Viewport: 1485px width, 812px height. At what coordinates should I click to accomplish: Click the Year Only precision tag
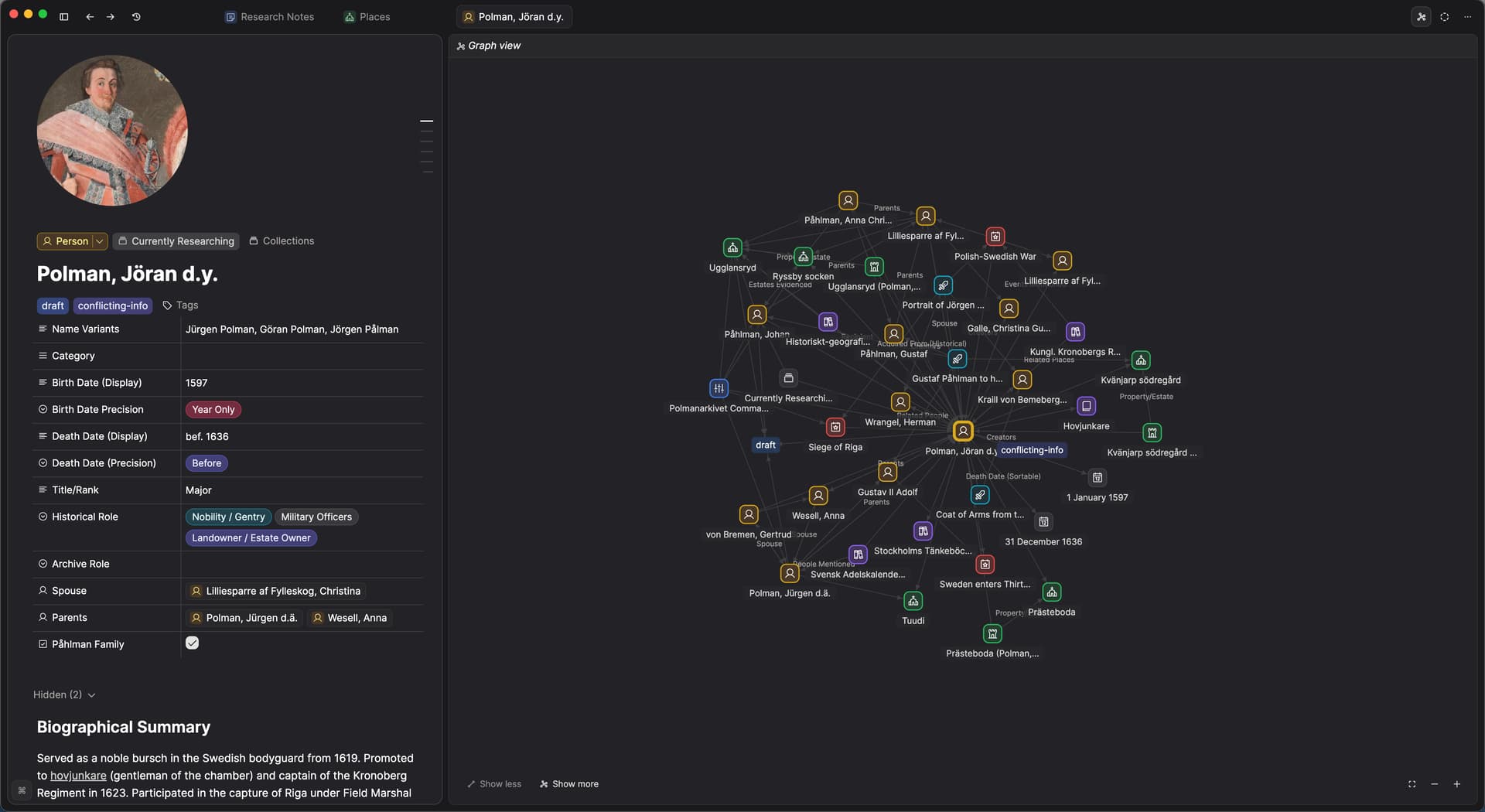click(213, 410)
